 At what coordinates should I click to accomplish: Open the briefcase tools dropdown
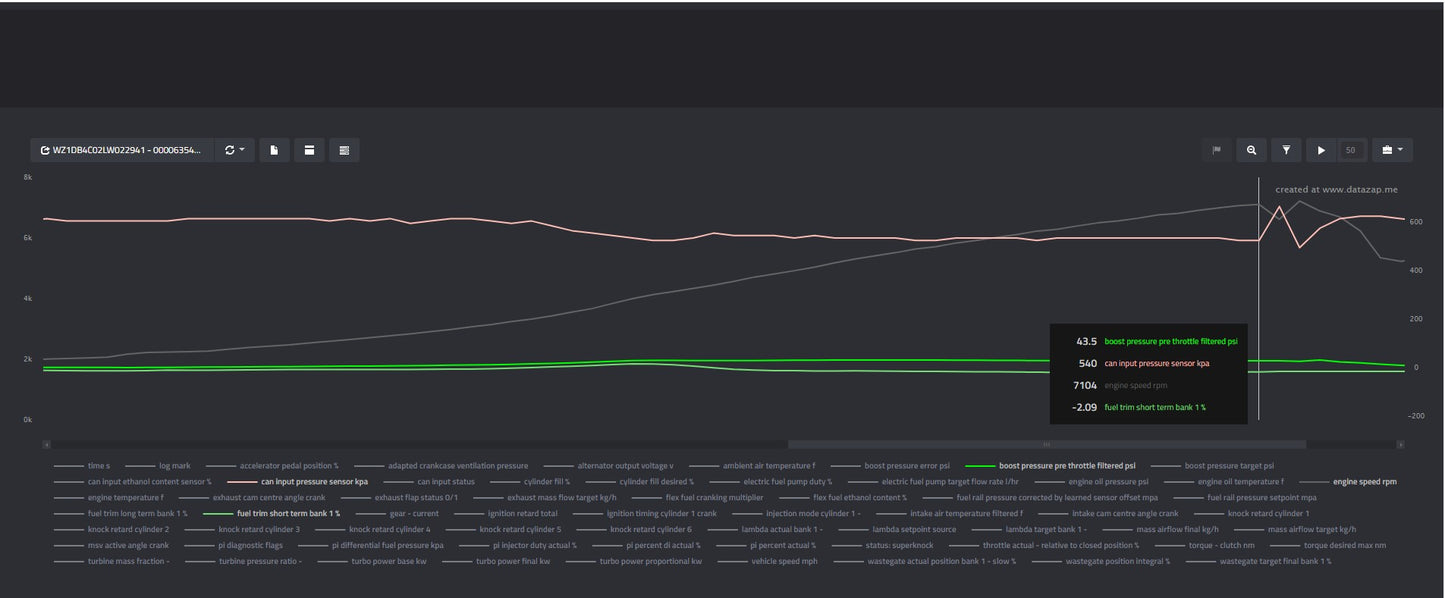tap(1392, 150)
